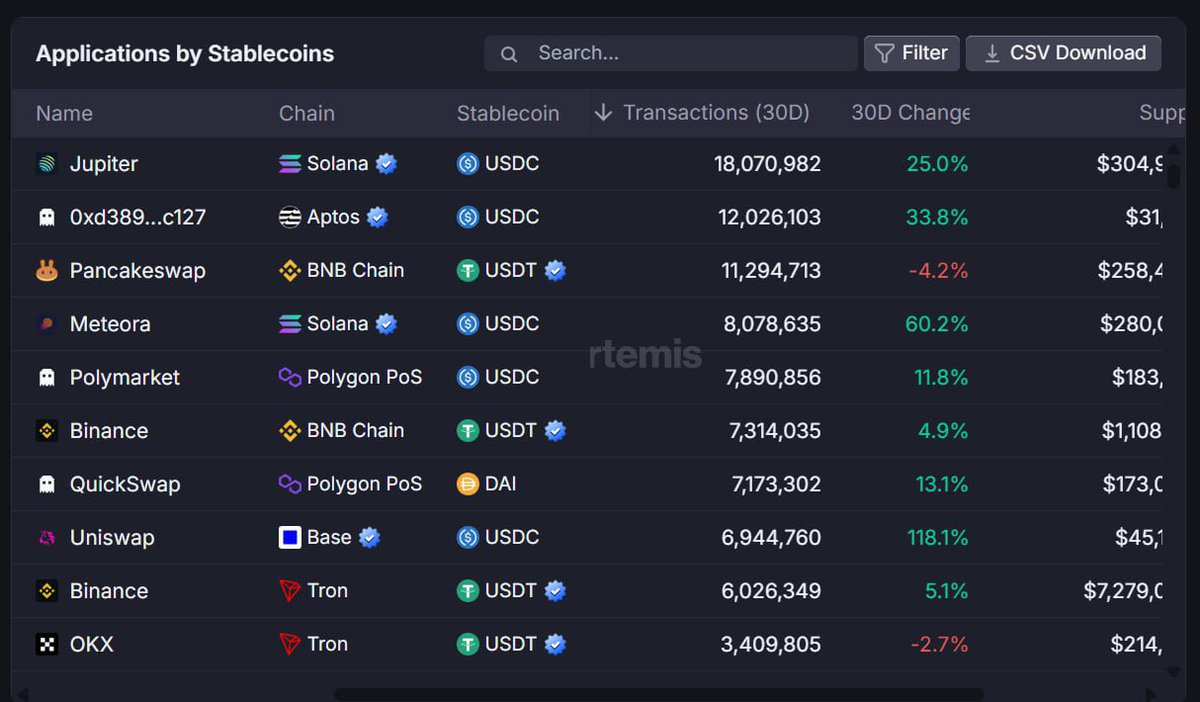Screen dimensions: 1200x702
Task: Click the transaction count 3,409,805
Action: click(x=771, y=645)
